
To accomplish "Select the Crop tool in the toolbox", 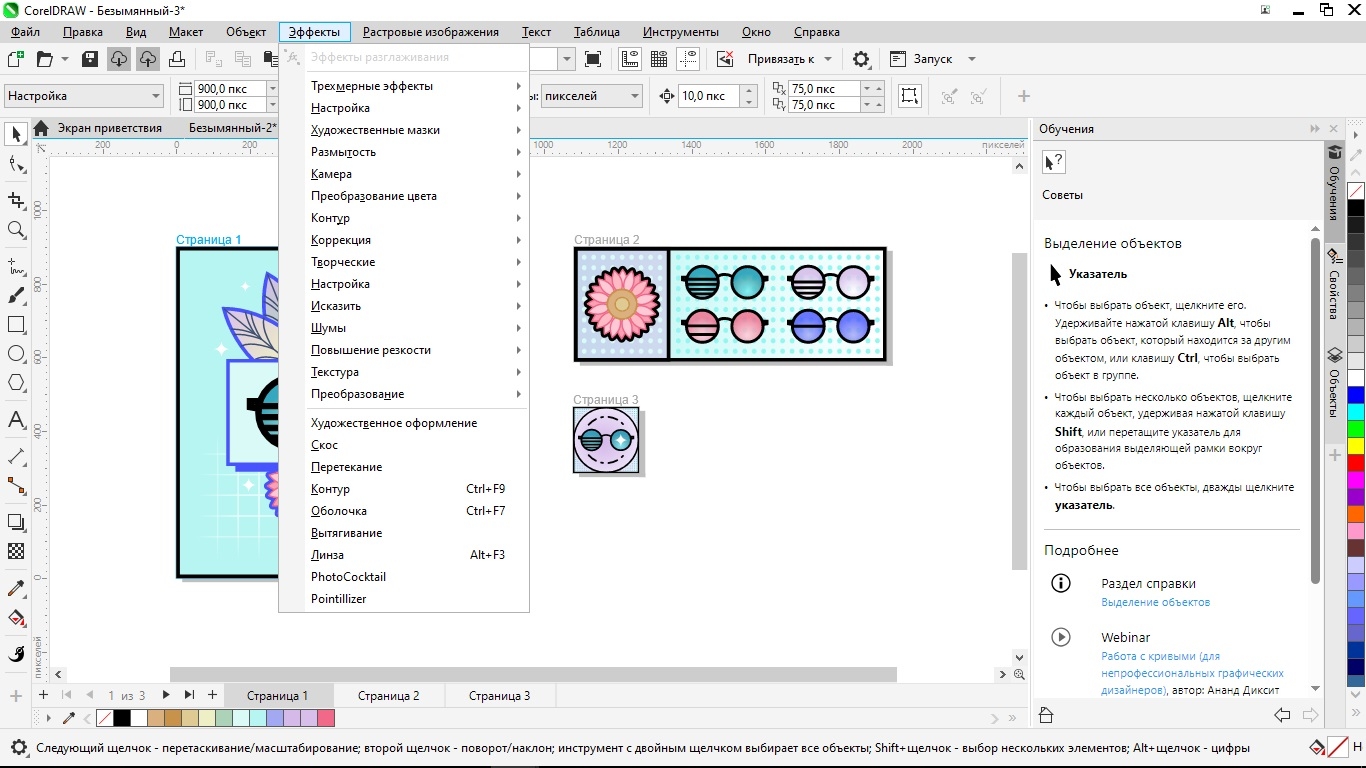I will 16,200.
